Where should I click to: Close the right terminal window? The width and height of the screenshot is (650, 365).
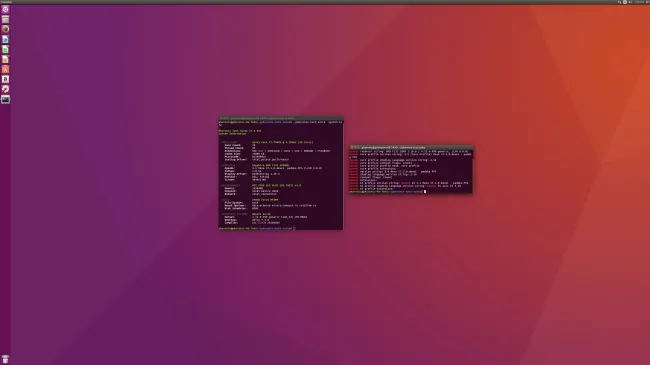point(352,147)
